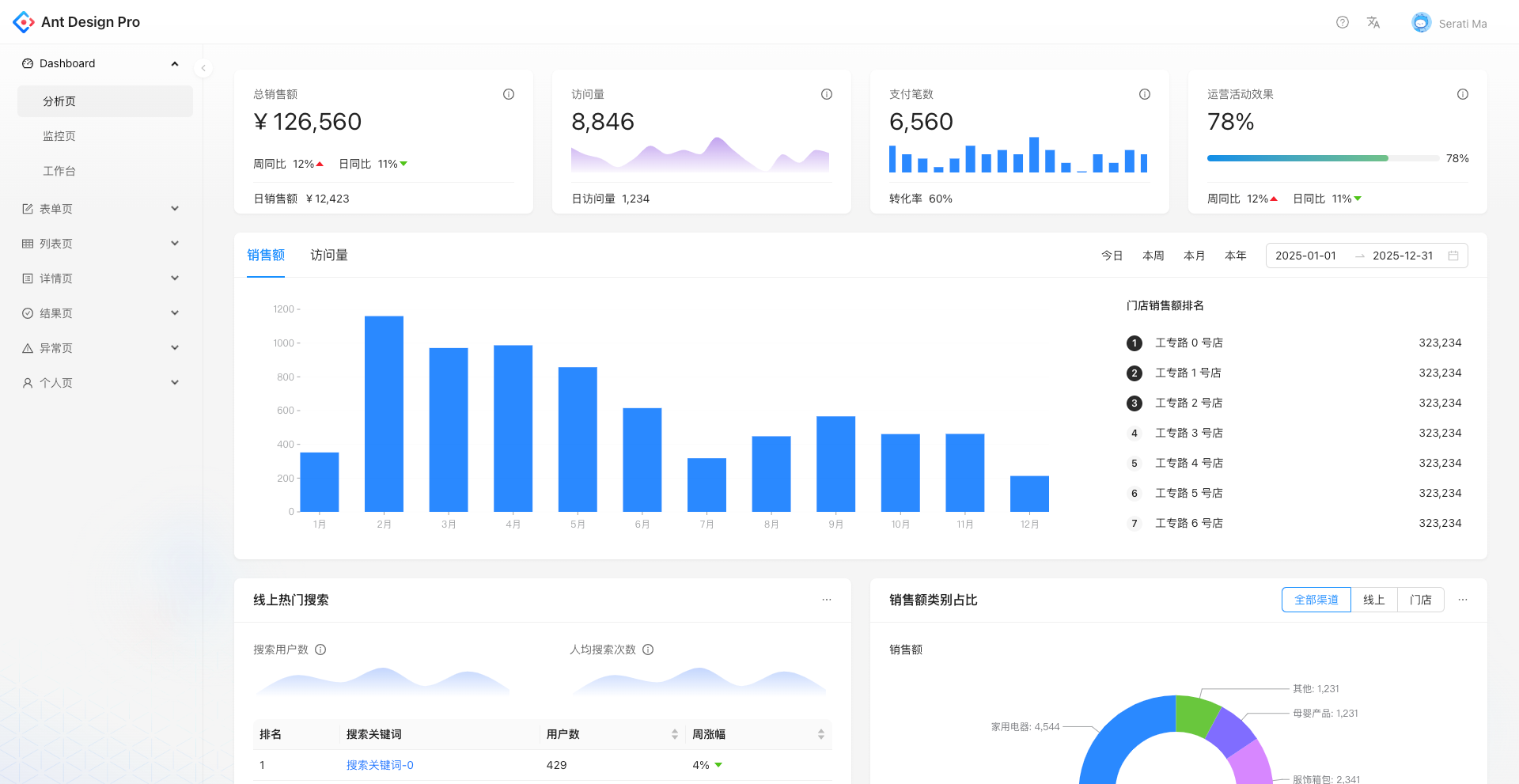Switch to the 访问量 tab

click(329, 255)
